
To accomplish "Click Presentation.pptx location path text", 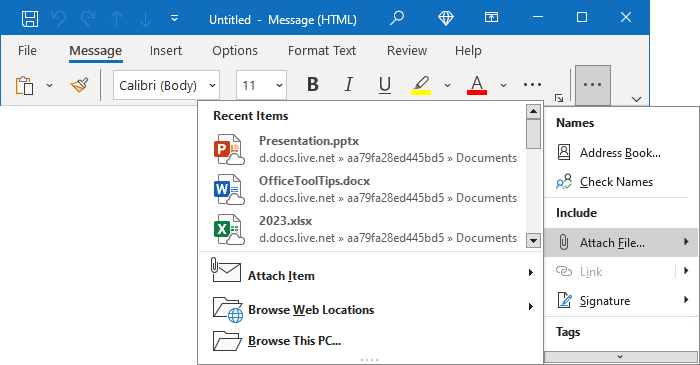I will 388,158.
